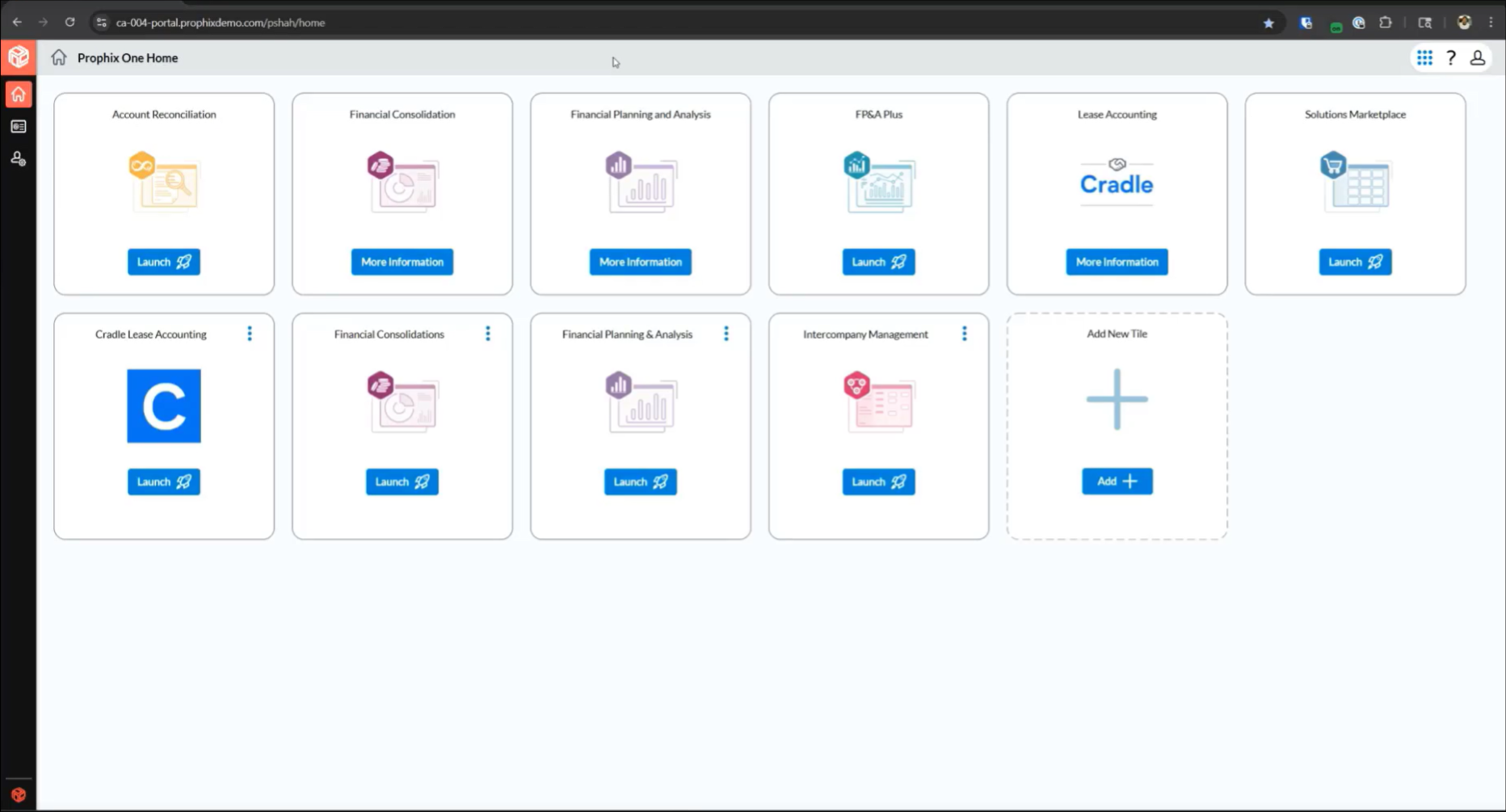Click More Information under Financial Consolidation
Viewport: 1506px width, 812px height.
[402, 262]
